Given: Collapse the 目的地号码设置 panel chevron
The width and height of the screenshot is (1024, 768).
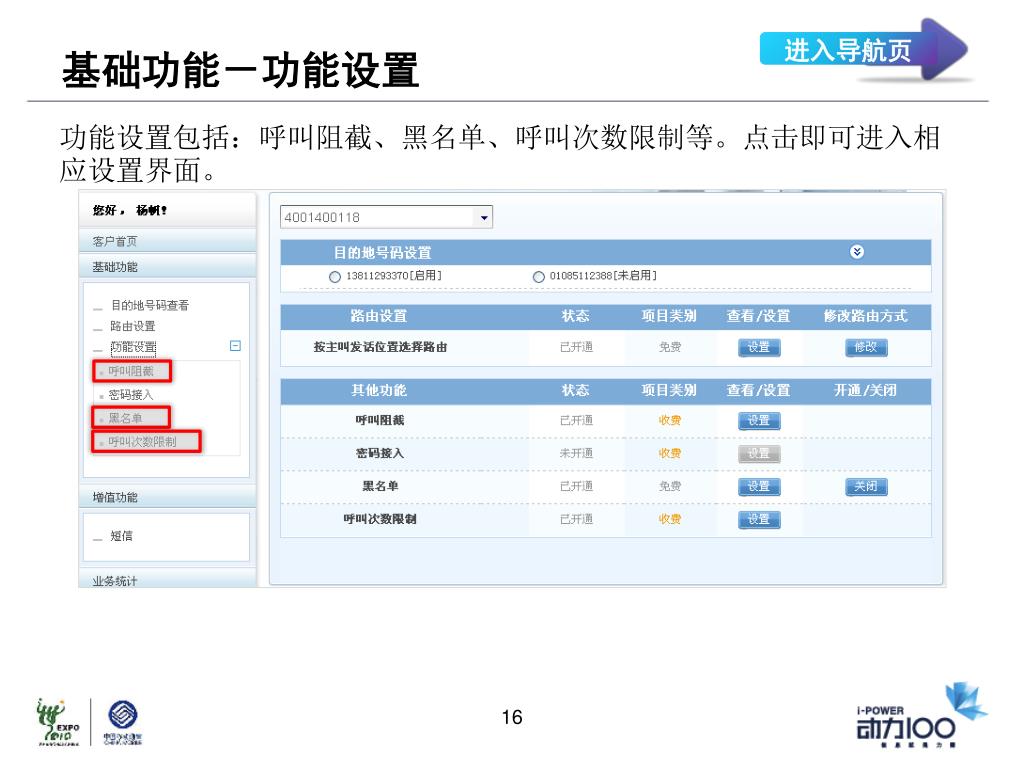Looking at the screenshot, I should click(857, 252).
